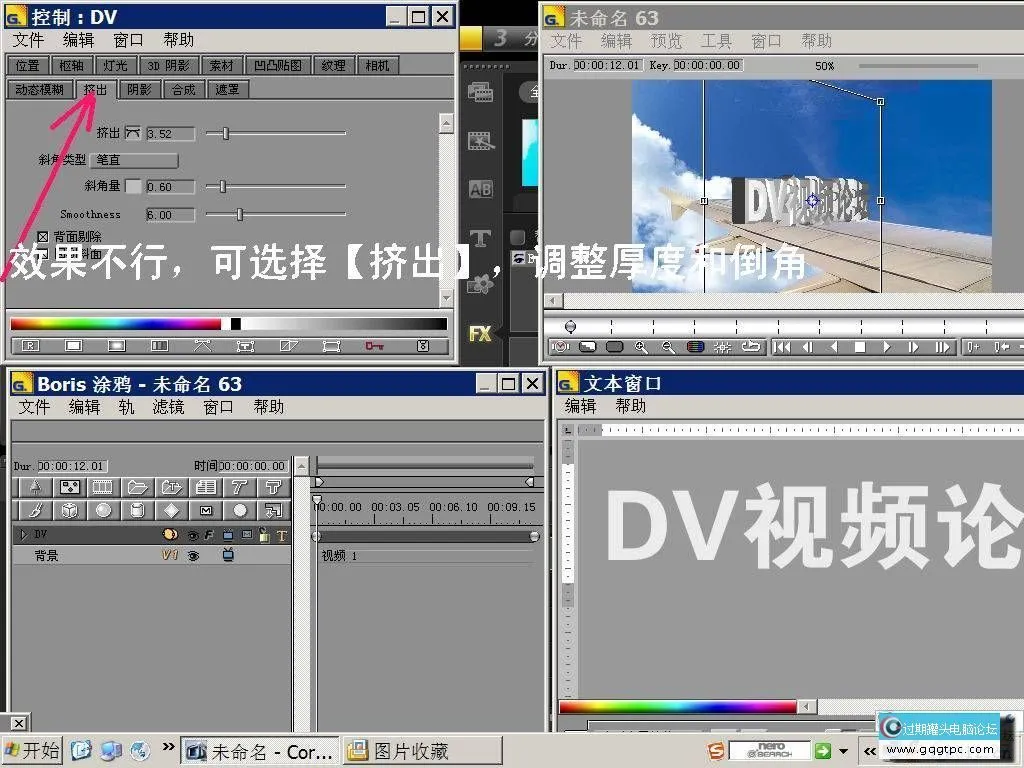This screenshot has width=1024, height=768.
Task: Click the 图片收藏 taskbar button
Action: (420, 750)
